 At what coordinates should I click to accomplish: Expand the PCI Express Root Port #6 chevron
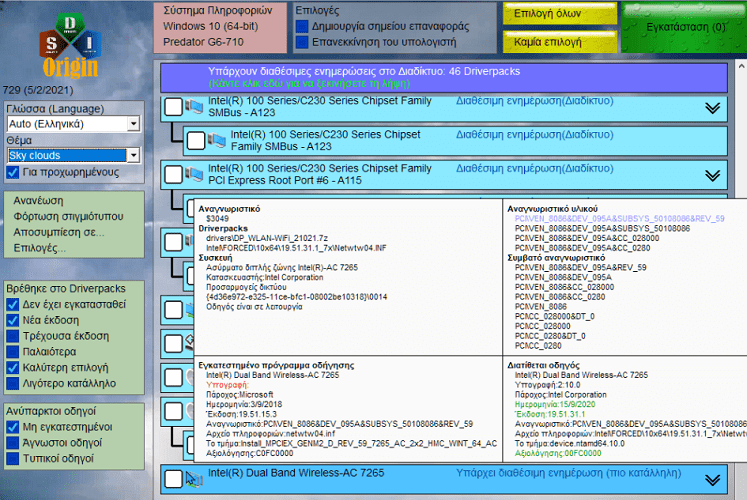click(712, 175)
